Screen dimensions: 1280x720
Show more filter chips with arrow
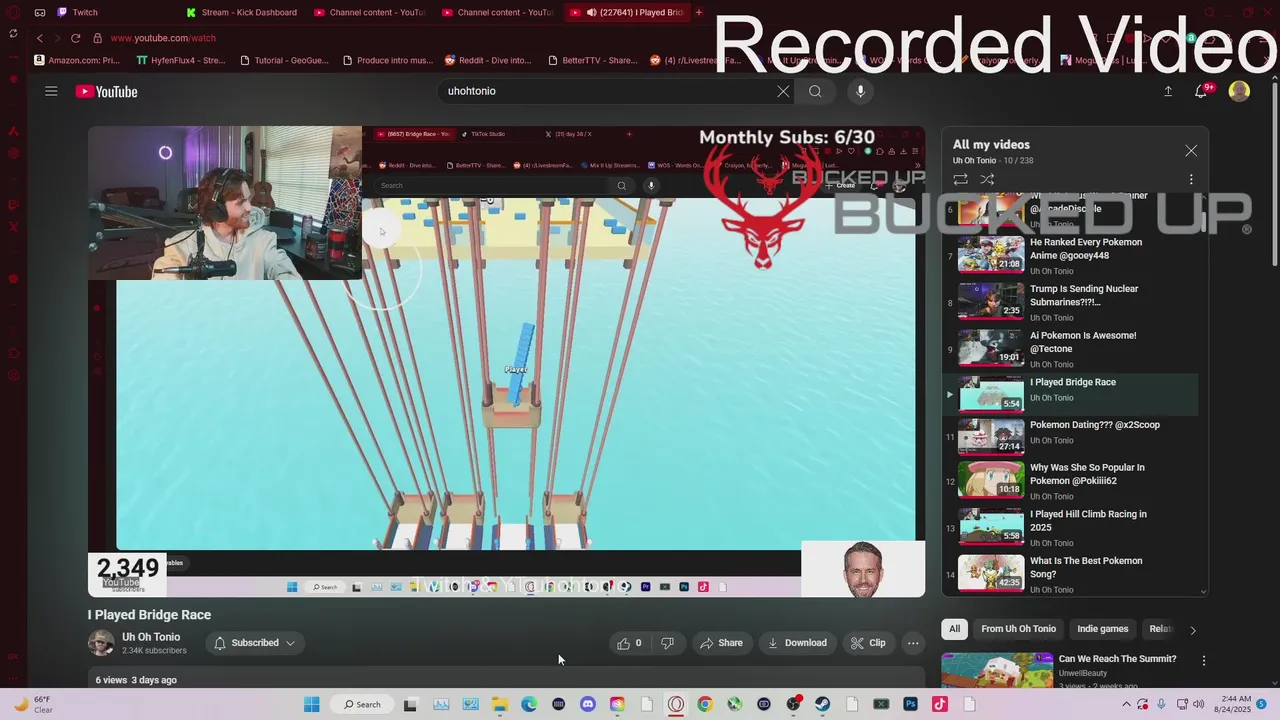1192,630
